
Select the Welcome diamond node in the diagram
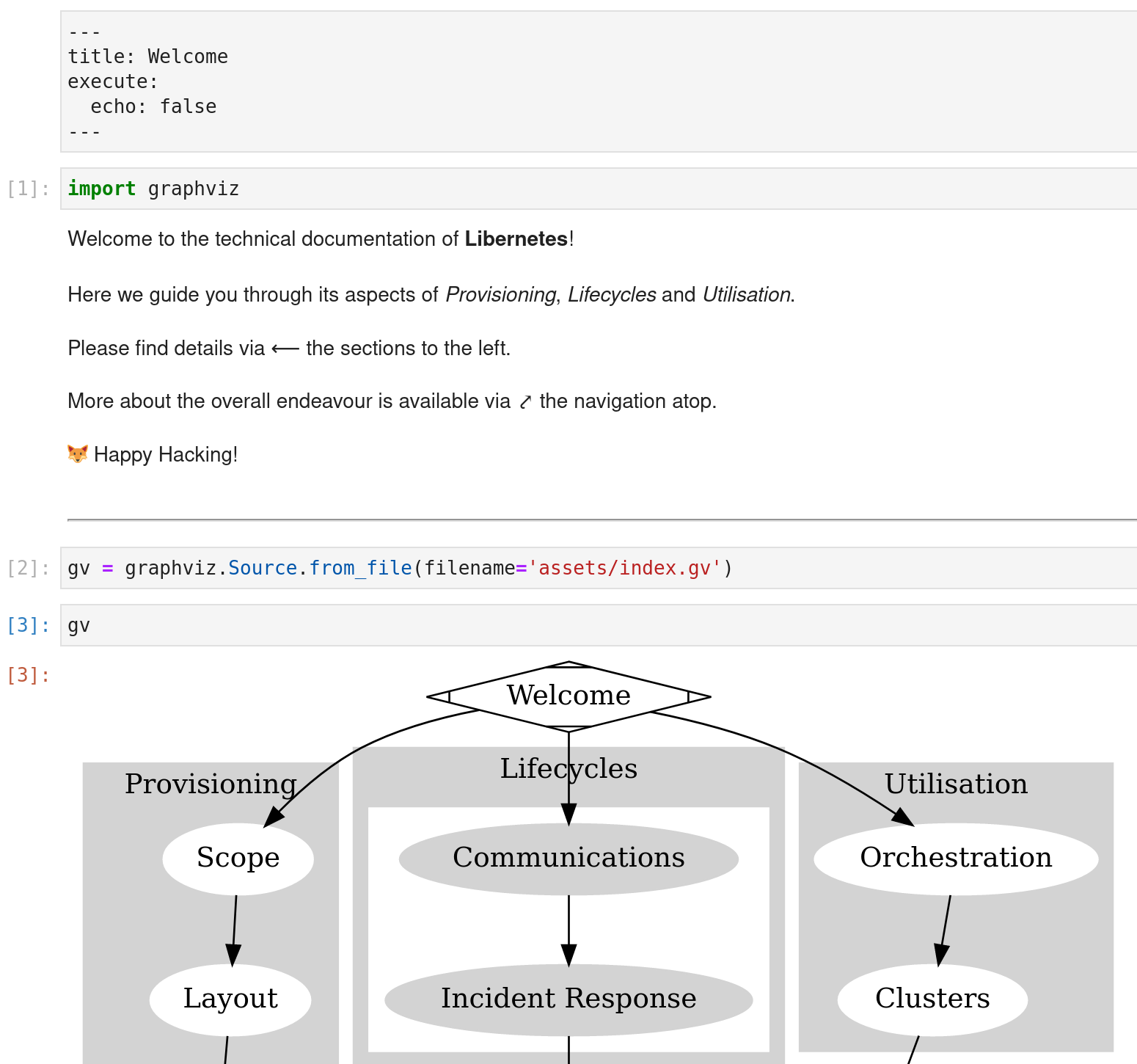(x=568, y=695)
